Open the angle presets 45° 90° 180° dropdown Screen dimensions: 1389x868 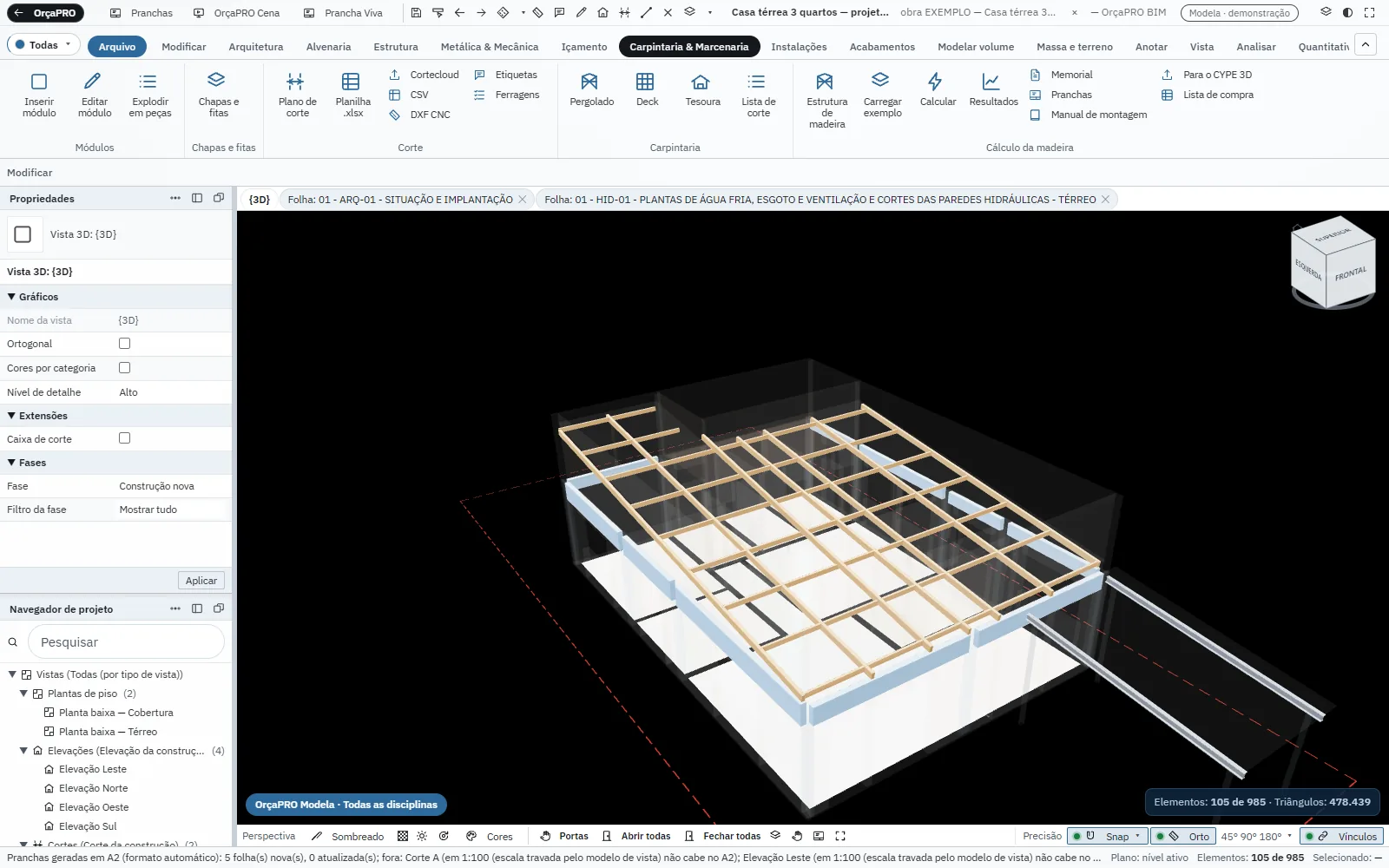(1256, 836)
